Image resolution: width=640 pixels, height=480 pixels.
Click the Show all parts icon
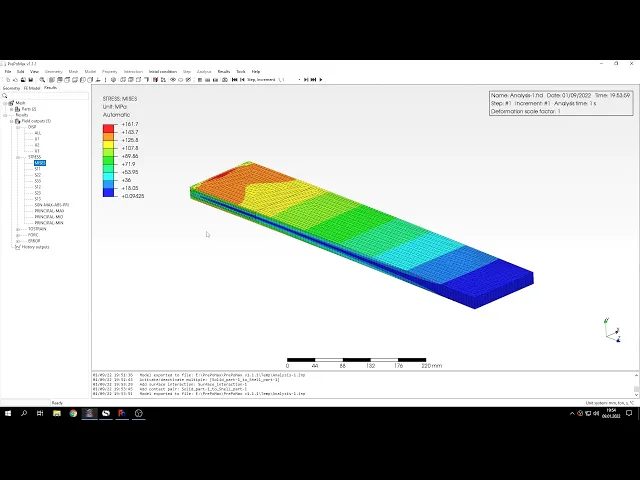pyautogui.click(x=181, y=80)
